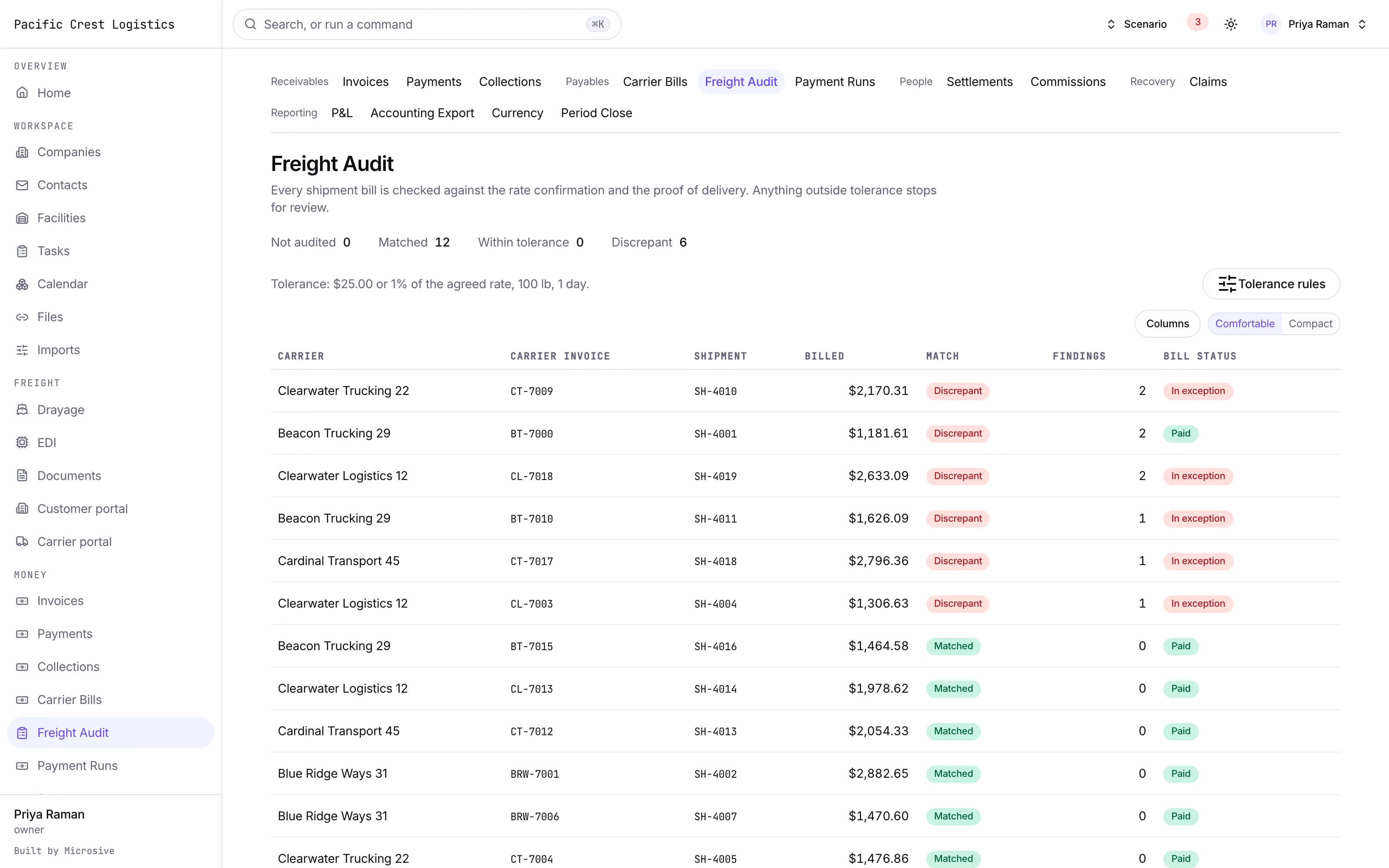Image resolution: width=1389 pixels, height=868 pixels.
Task: Sort by the Billed column header
Action: tap(824, 356)
